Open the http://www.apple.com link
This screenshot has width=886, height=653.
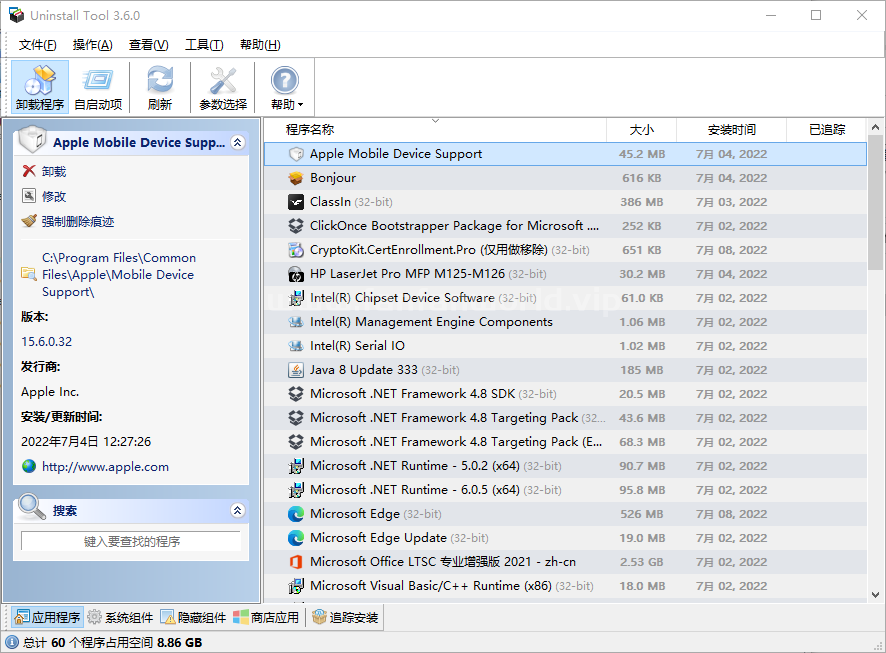105,467
